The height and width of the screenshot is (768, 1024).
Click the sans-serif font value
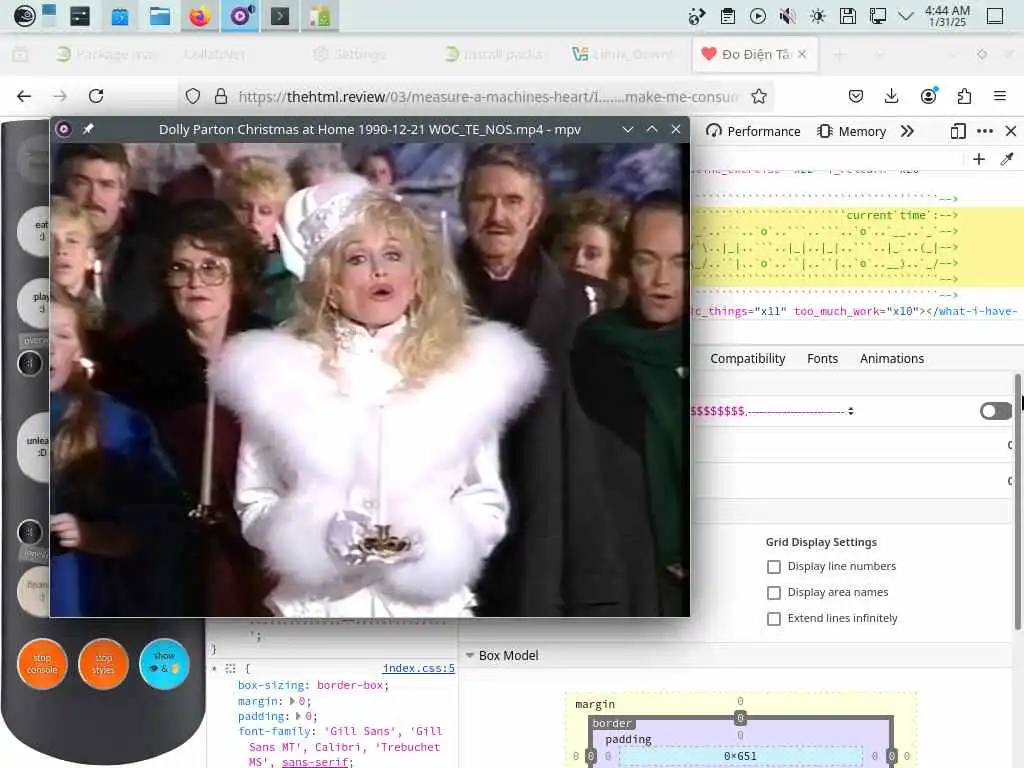coord(316,762)
